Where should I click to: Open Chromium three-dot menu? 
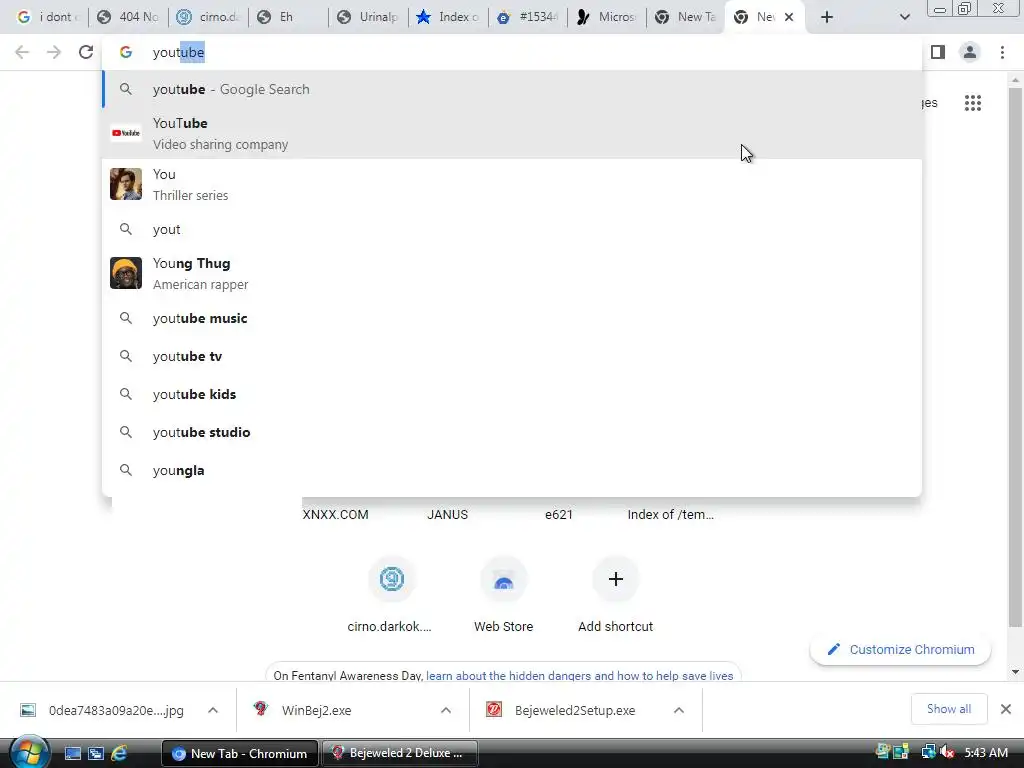(x=1002, y=52)
